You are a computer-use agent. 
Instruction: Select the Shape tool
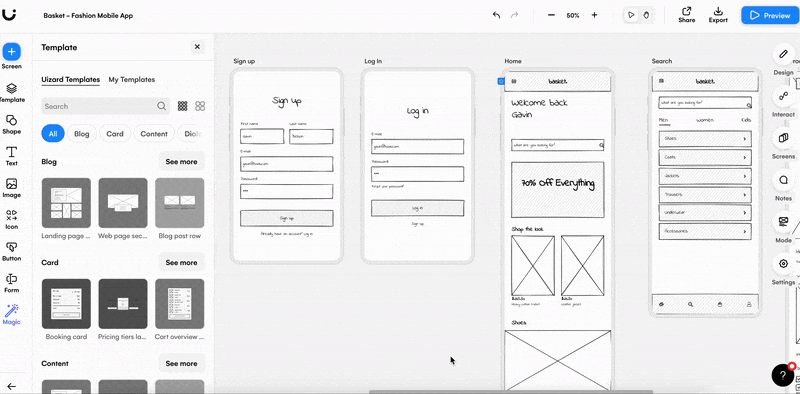coord(11,120)
